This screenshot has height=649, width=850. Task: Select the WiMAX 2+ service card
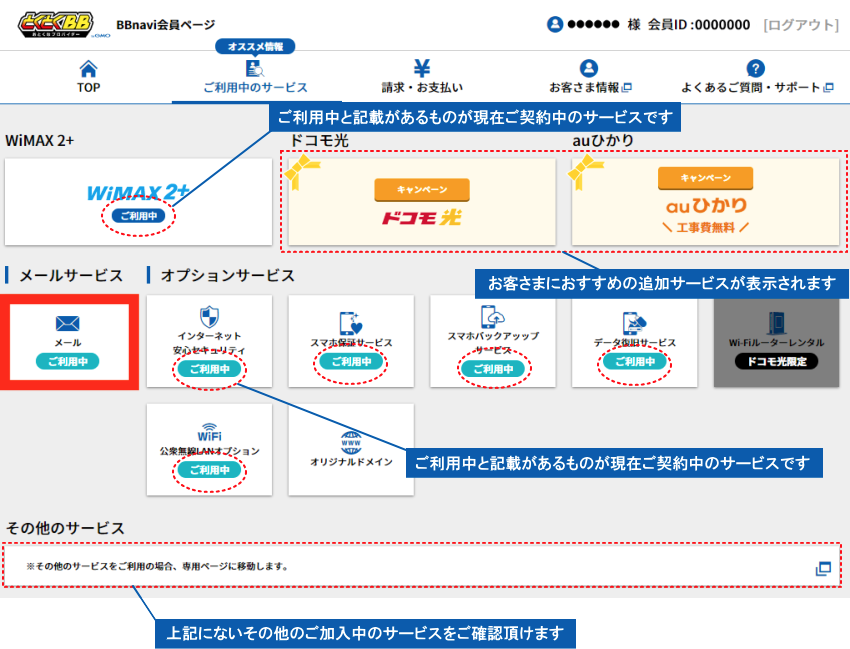138,202
